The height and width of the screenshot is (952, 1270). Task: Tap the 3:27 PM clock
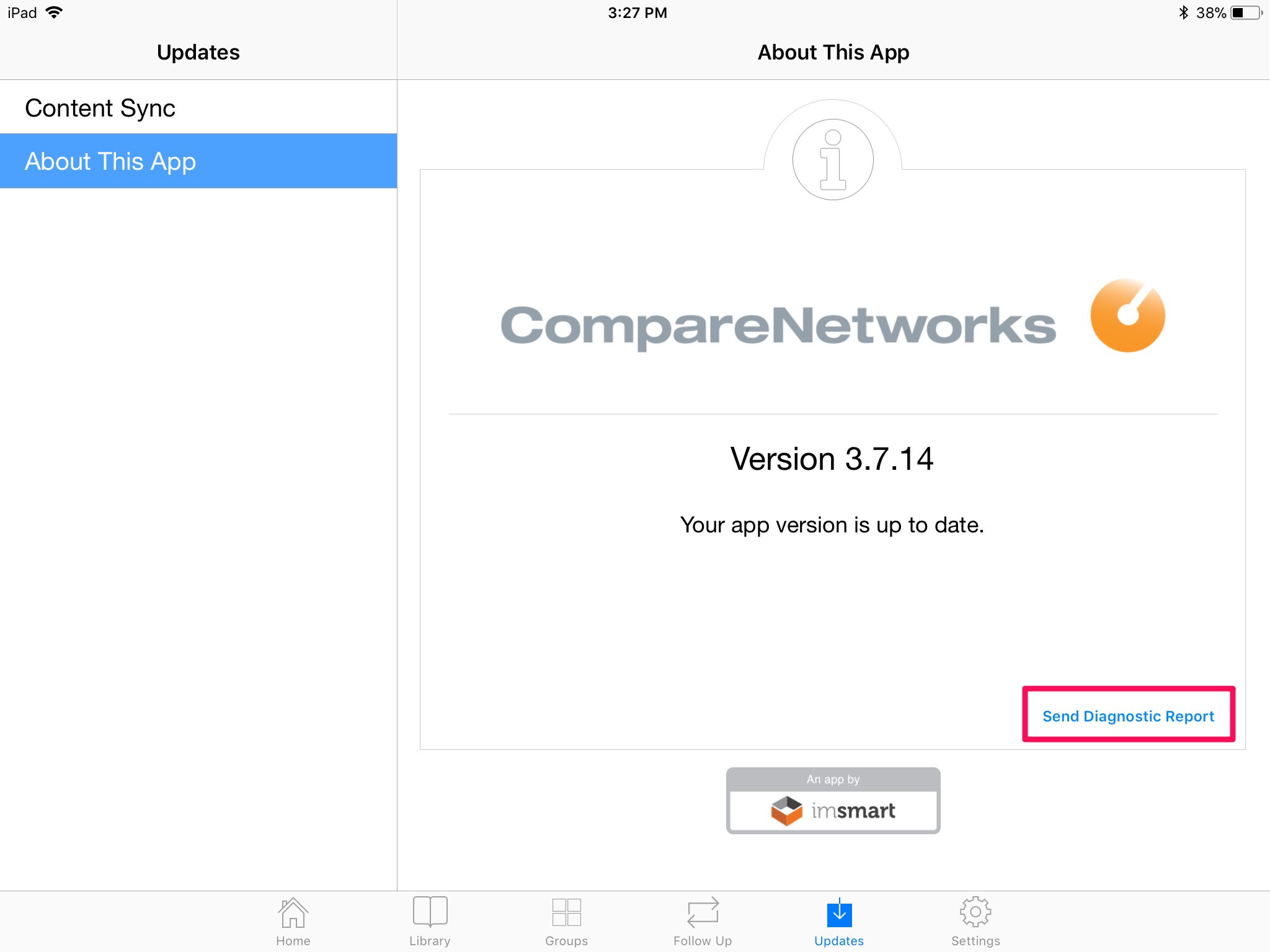click(637, 12)
